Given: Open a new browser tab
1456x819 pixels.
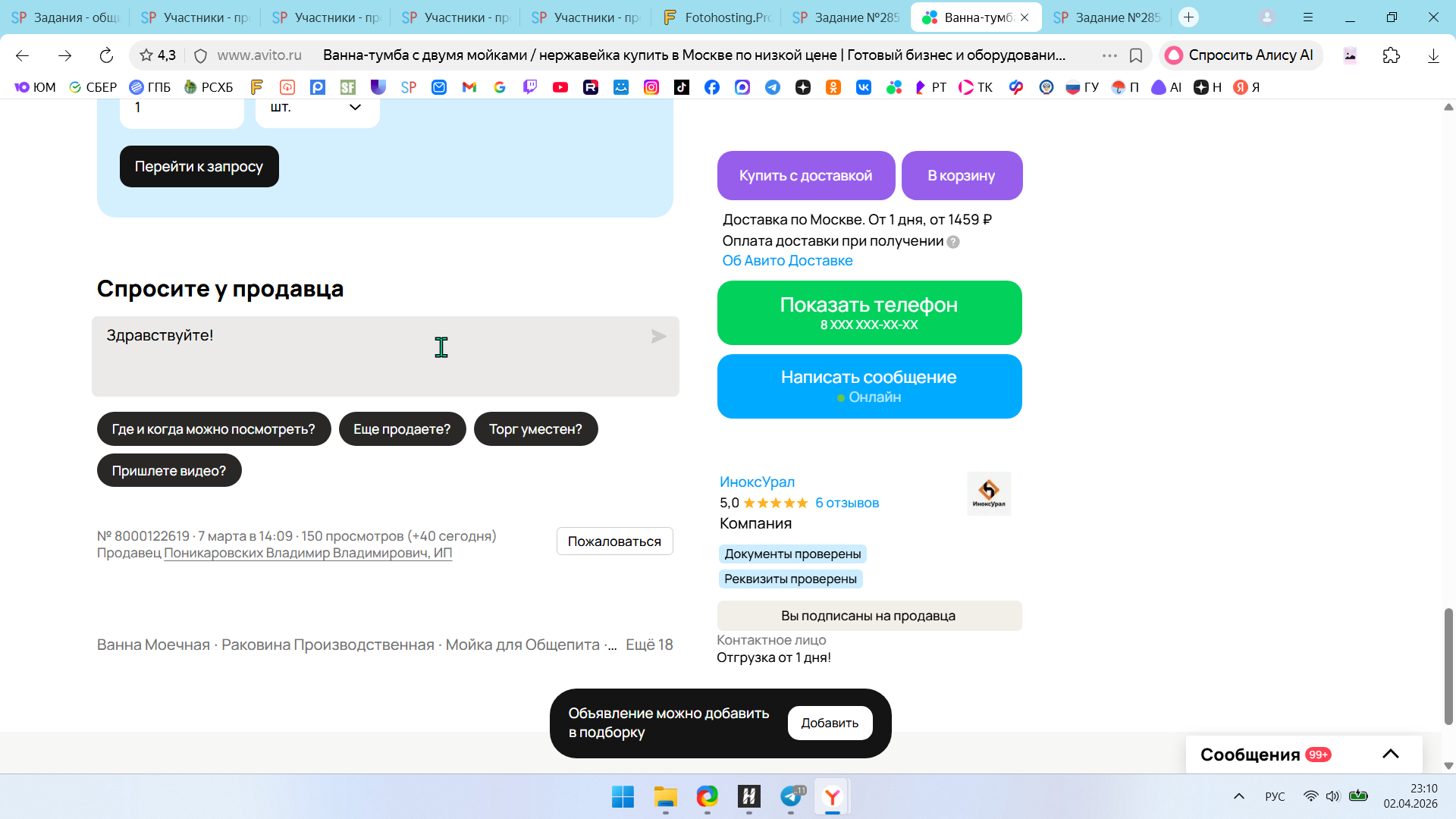Looking at the screenshot, I should [1188, 17].
